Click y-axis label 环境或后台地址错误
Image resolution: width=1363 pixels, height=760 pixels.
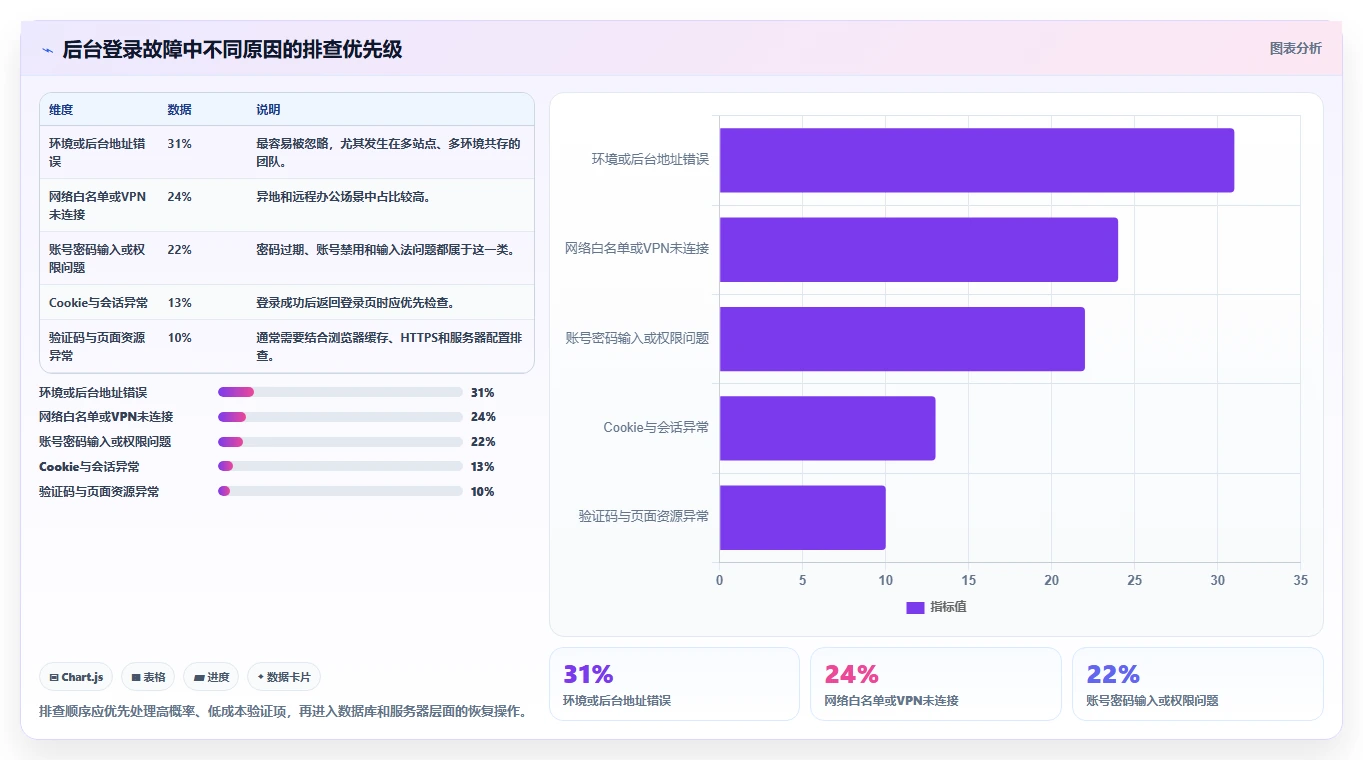(x=650, y=159)
